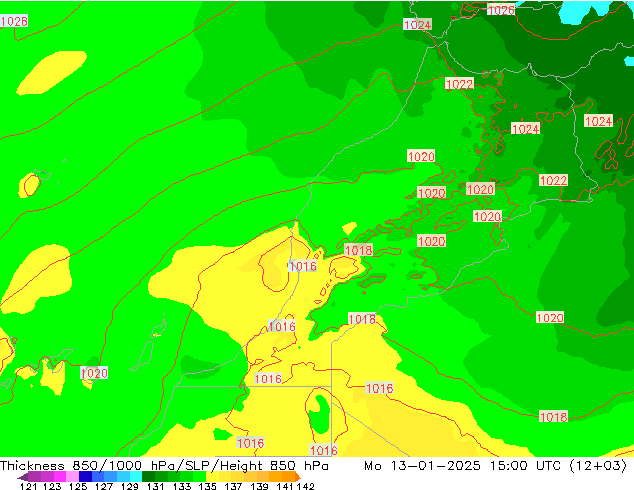This screenshot has width=634, height=490.
Task: Click legend value '121'
Action: 28,486
